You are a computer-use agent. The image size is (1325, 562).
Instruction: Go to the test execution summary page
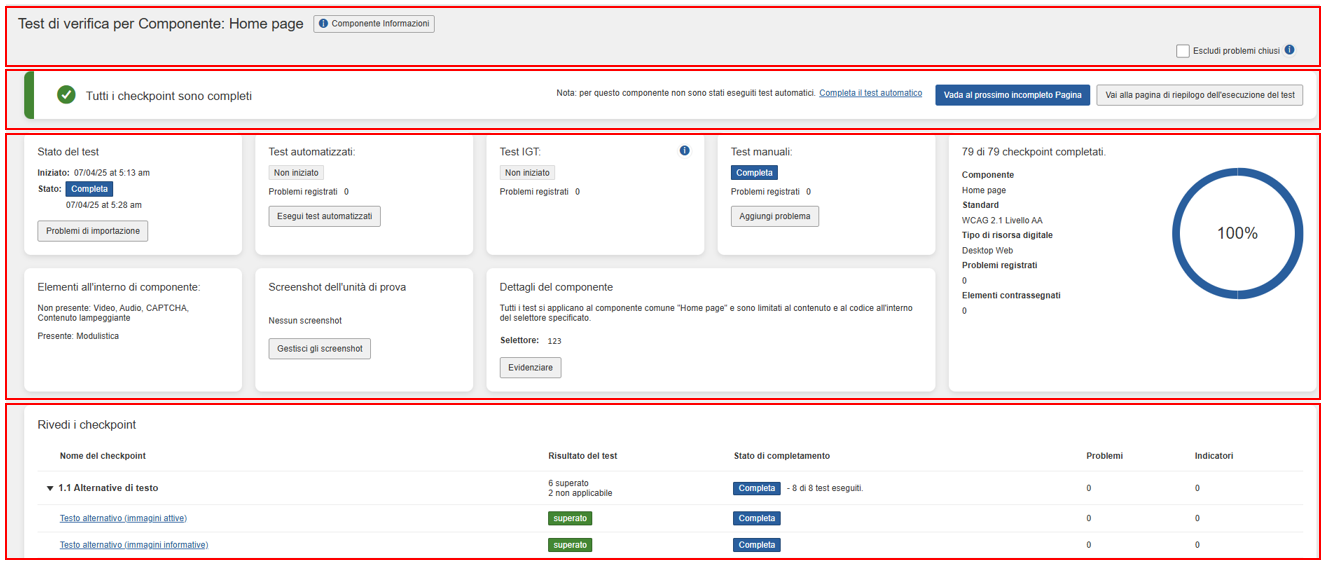coord(1199,95)
